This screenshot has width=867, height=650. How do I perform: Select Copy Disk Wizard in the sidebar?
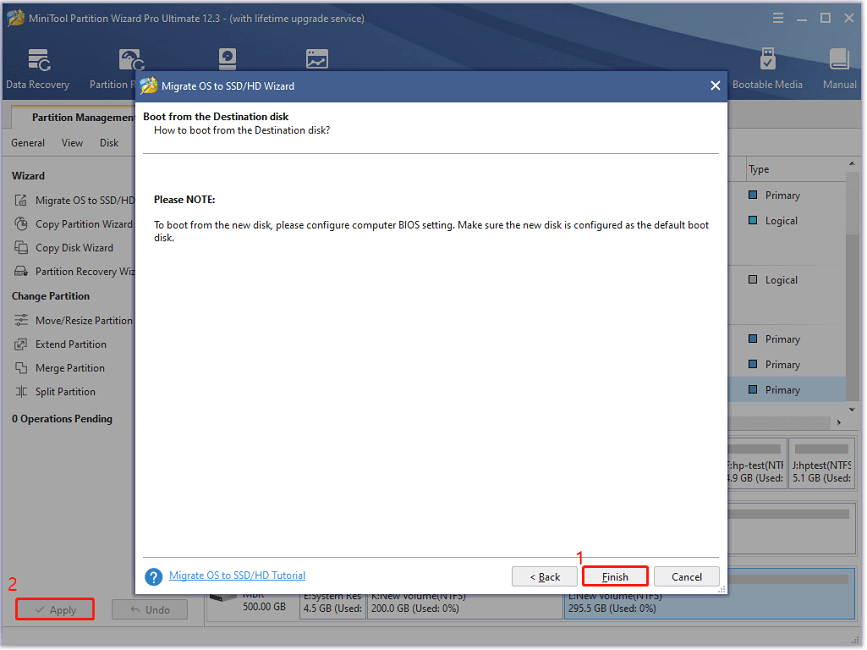(74, 248)
